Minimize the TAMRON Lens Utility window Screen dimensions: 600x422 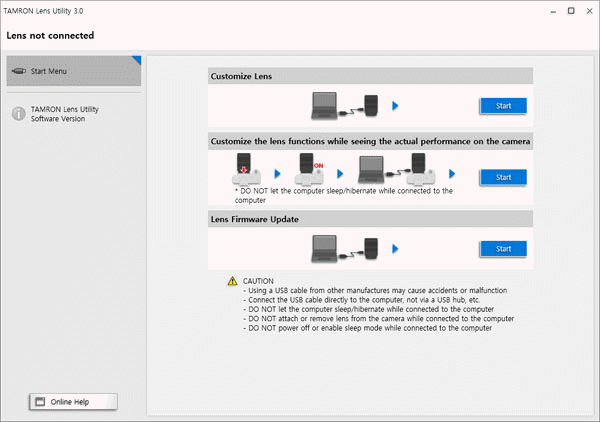(553, 11)
